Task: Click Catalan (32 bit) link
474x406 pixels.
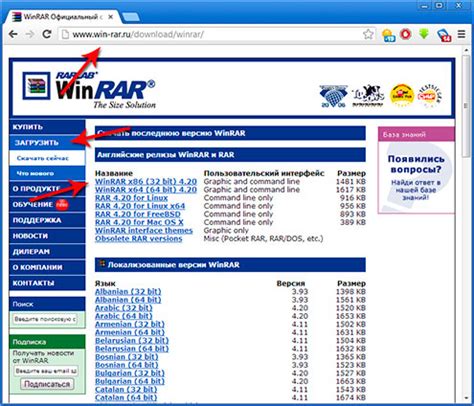Action: 126,390
